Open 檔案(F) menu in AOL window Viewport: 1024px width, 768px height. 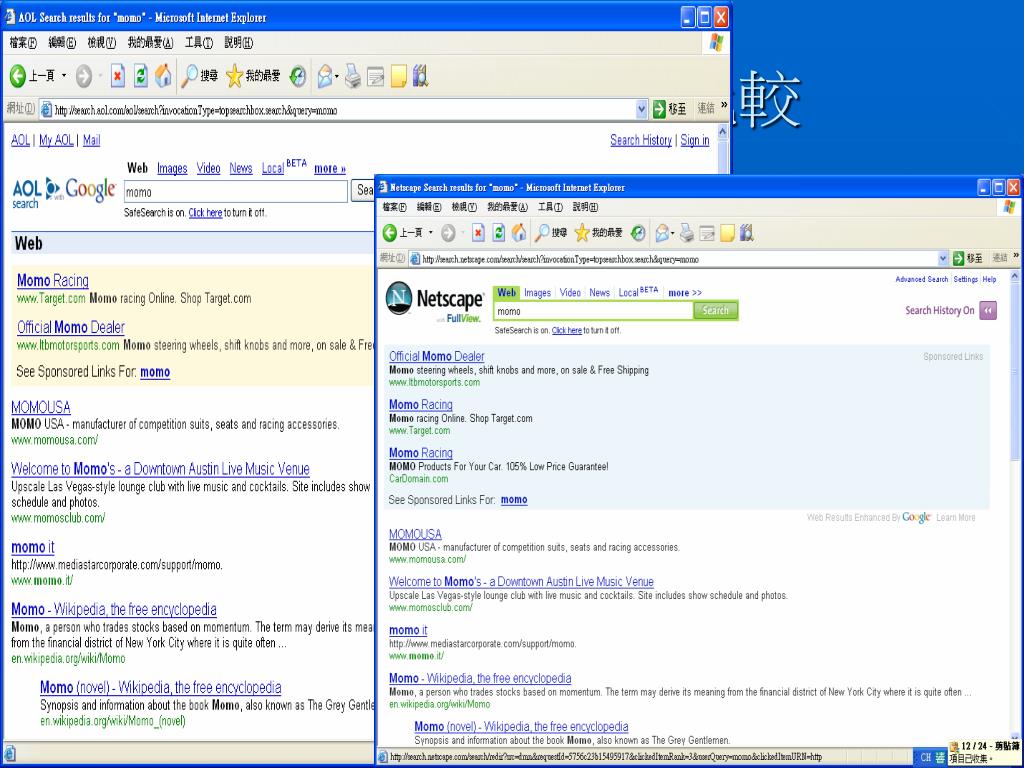coord(23,42)
